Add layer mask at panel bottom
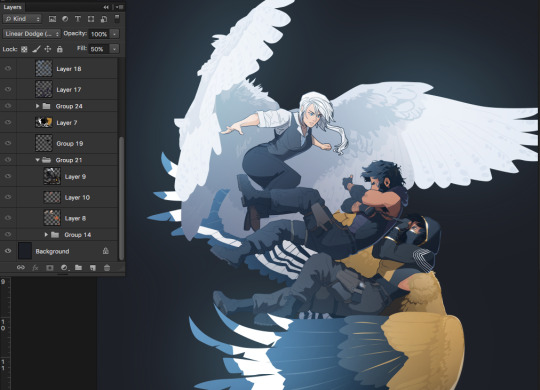The image size is (540, 390). pyautogui.click(x=50, y=268)
